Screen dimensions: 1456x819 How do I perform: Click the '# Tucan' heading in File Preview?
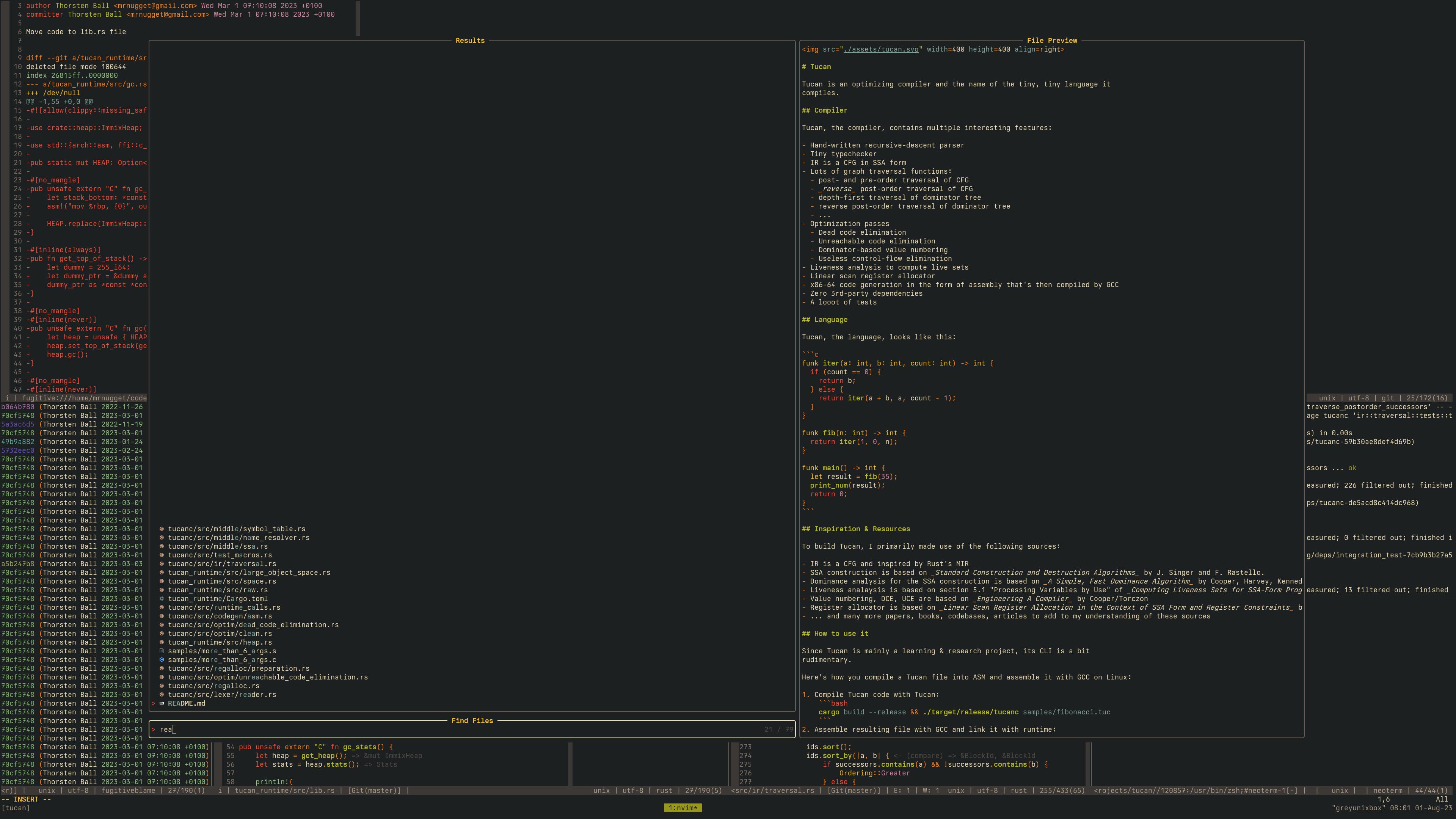tap(816, 67)
